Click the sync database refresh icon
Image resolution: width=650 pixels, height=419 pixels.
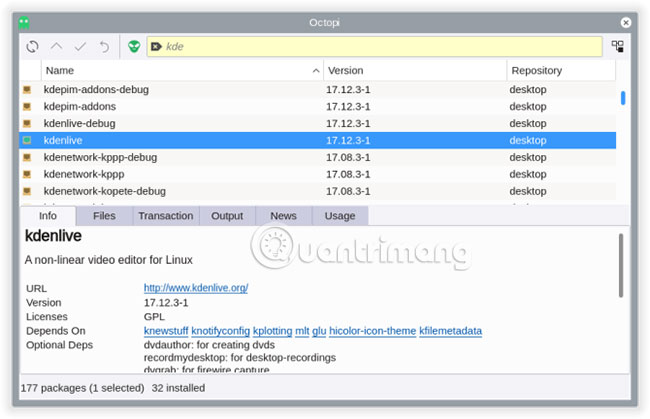click(32, 46)
